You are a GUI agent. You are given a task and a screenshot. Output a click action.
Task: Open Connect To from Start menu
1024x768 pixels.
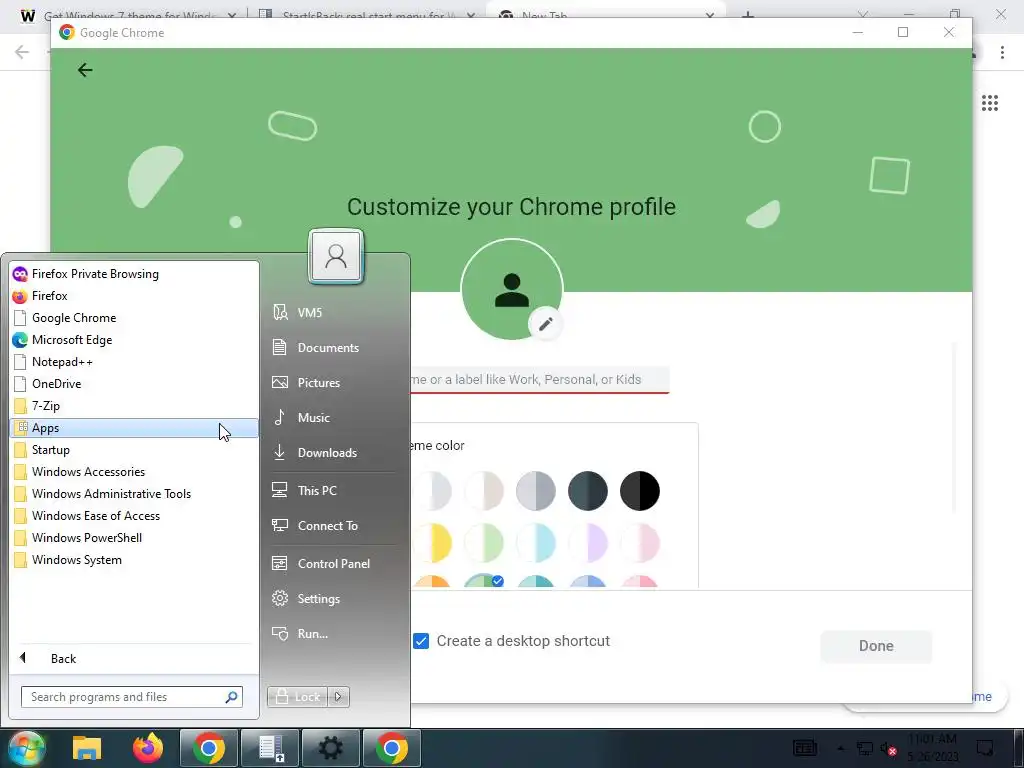pos(334,526)
